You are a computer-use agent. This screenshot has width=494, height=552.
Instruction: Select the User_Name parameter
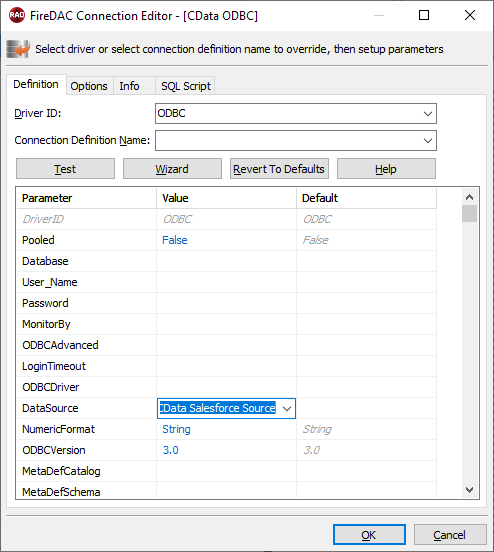click(50, 282)
